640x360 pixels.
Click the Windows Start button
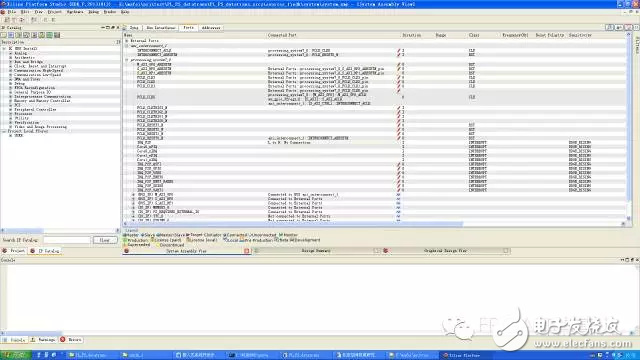pos(15,356)
